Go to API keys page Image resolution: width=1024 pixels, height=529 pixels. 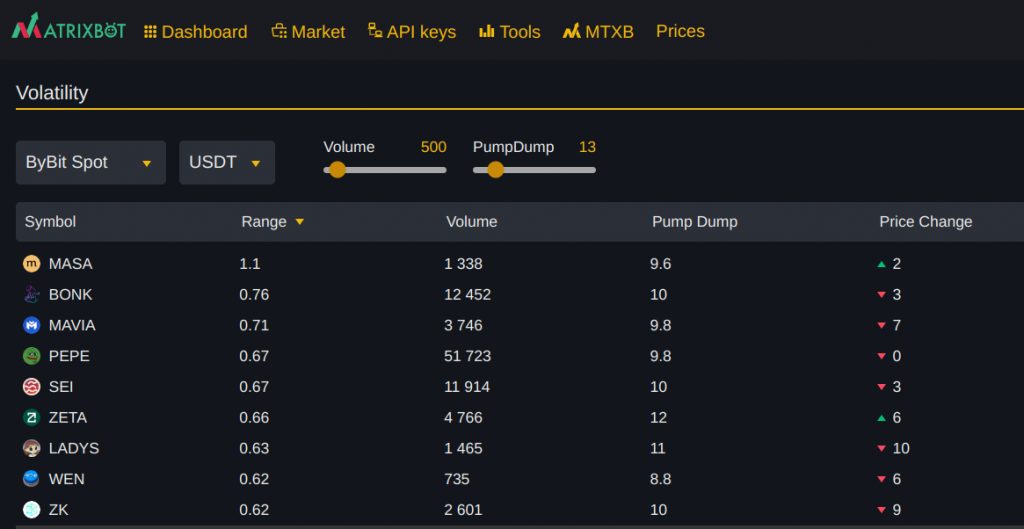tap(412, 31)
